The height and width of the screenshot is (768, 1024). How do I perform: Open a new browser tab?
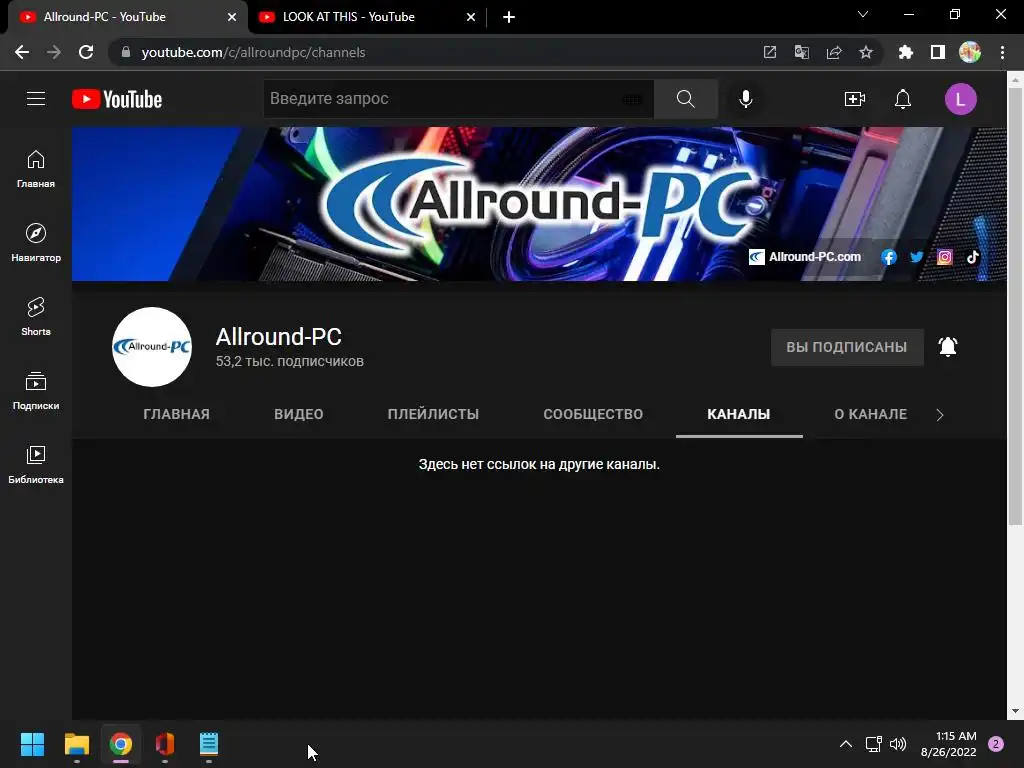[x=509, y=17]
